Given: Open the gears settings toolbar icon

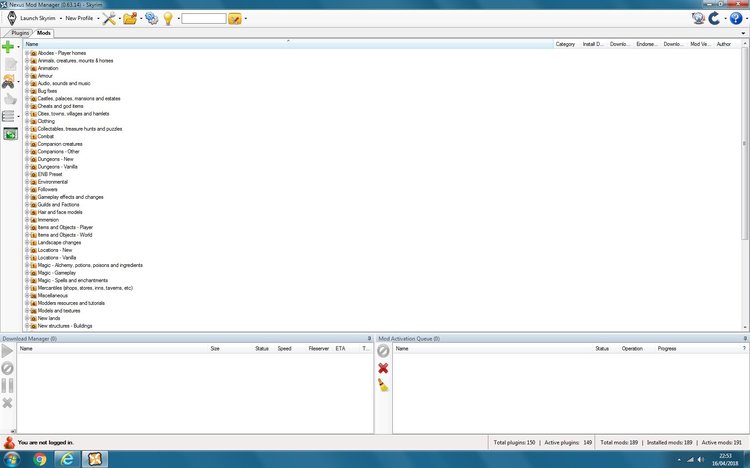Looking at the screenshot, I should click(x=152, y=18).
